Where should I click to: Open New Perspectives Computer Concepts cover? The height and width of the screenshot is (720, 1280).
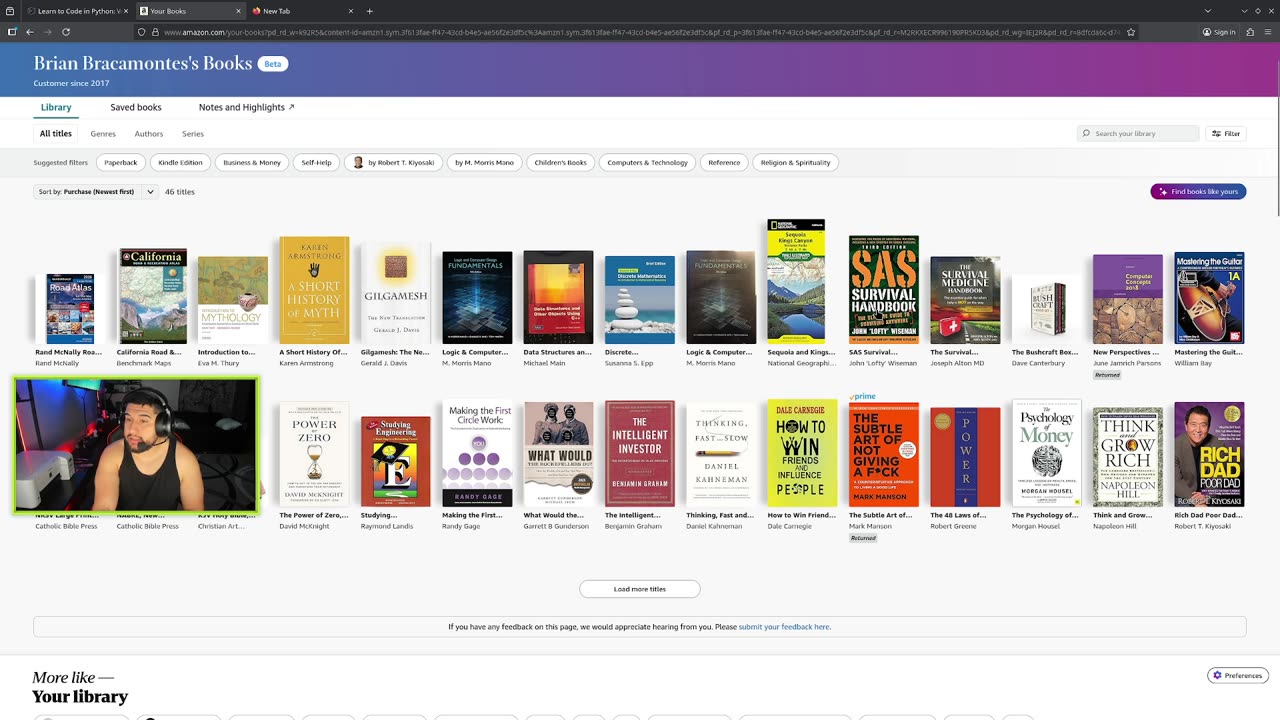[x=1127, y=299]
